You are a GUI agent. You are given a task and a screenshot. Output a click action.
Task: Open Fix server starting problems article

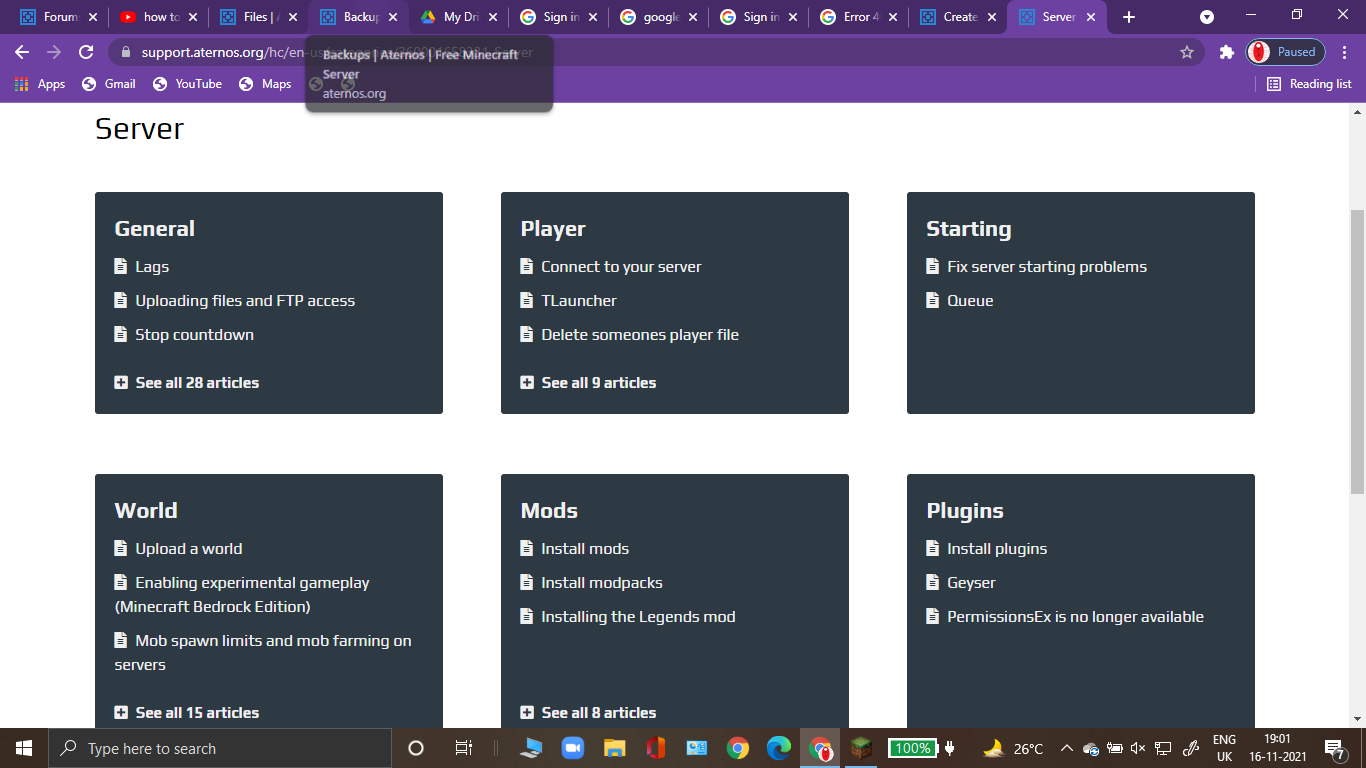(1047, 267)
